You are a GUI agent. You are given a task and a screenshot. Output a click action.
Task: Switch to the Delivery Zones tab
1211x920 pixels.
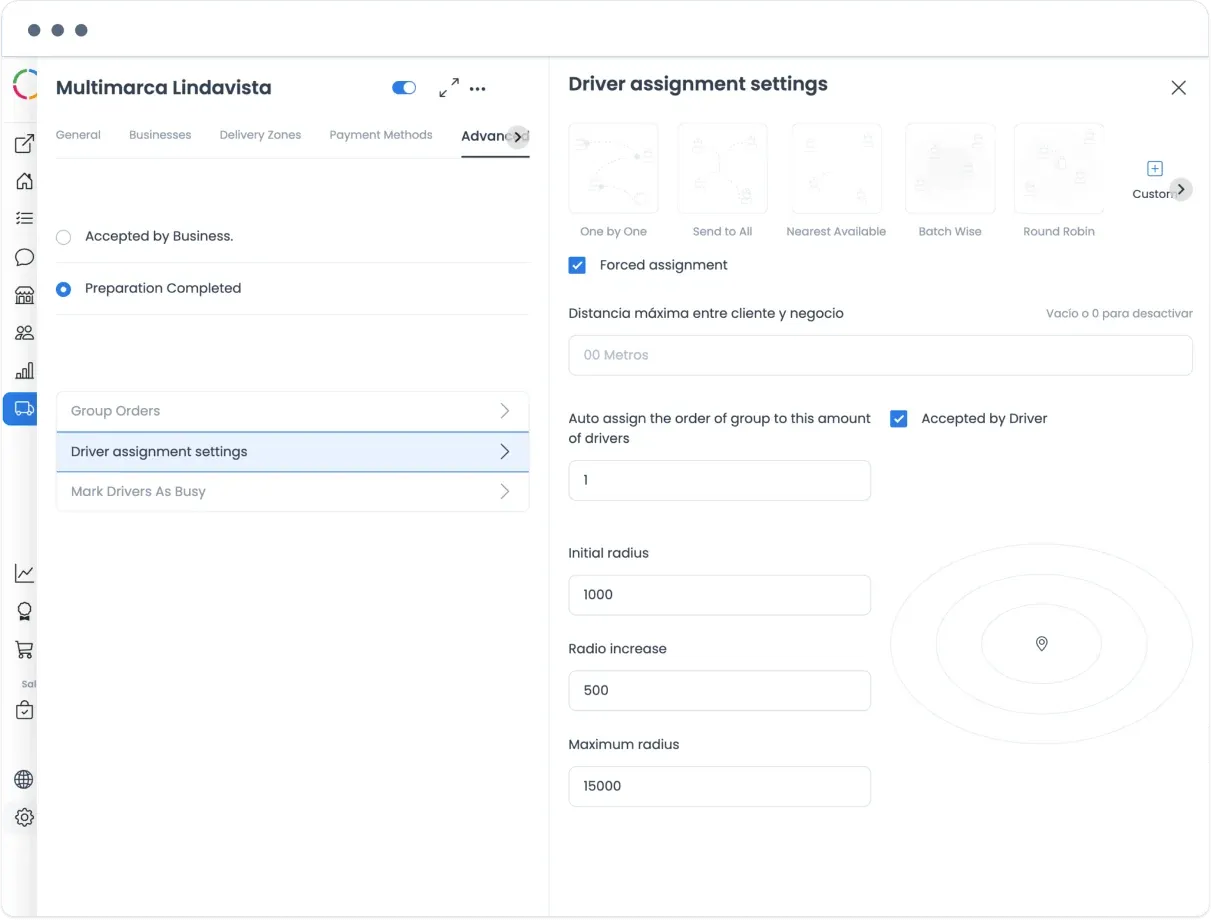click(260, 135)
